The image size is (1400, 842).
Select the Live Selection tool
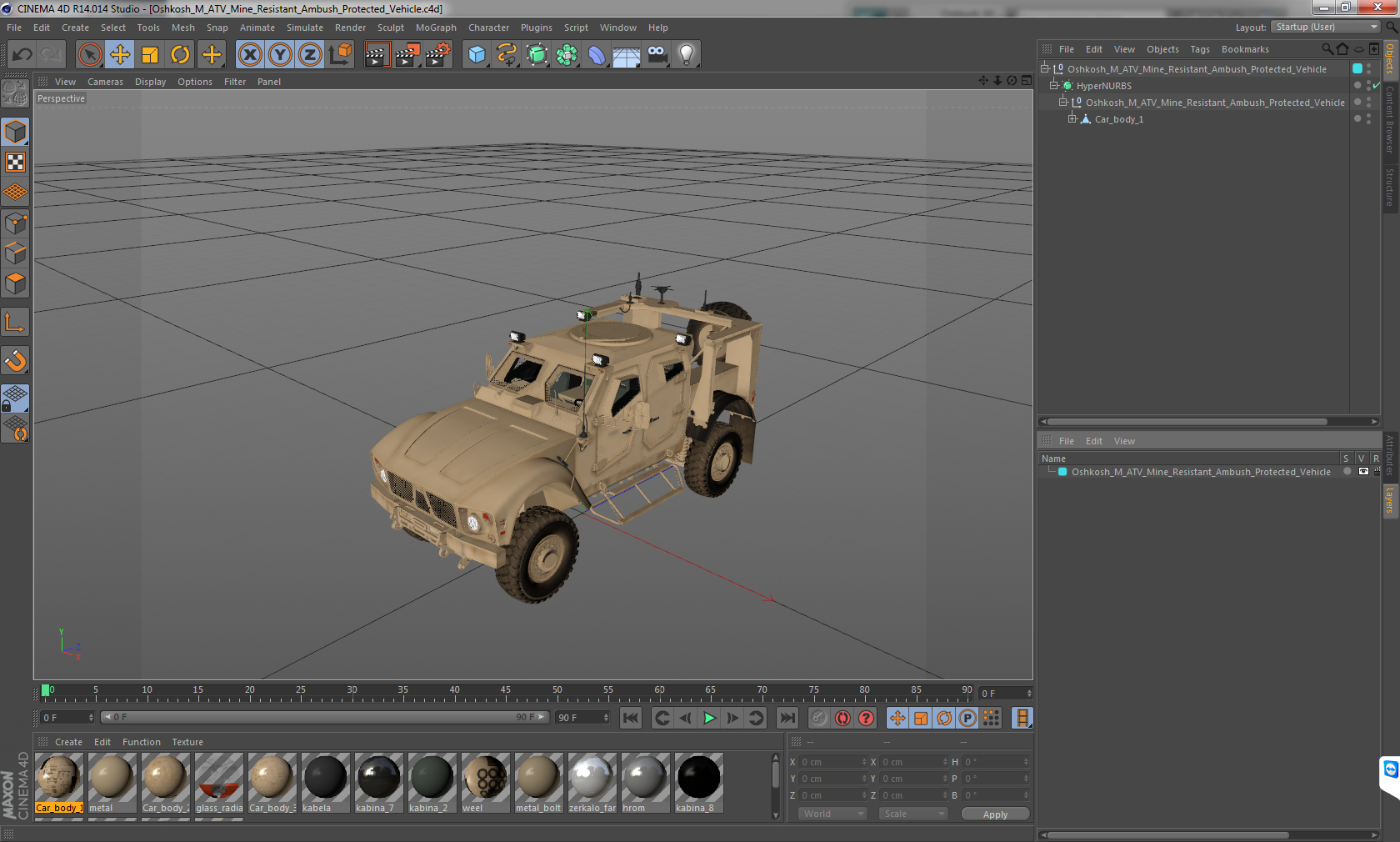[x=90, y=55]
